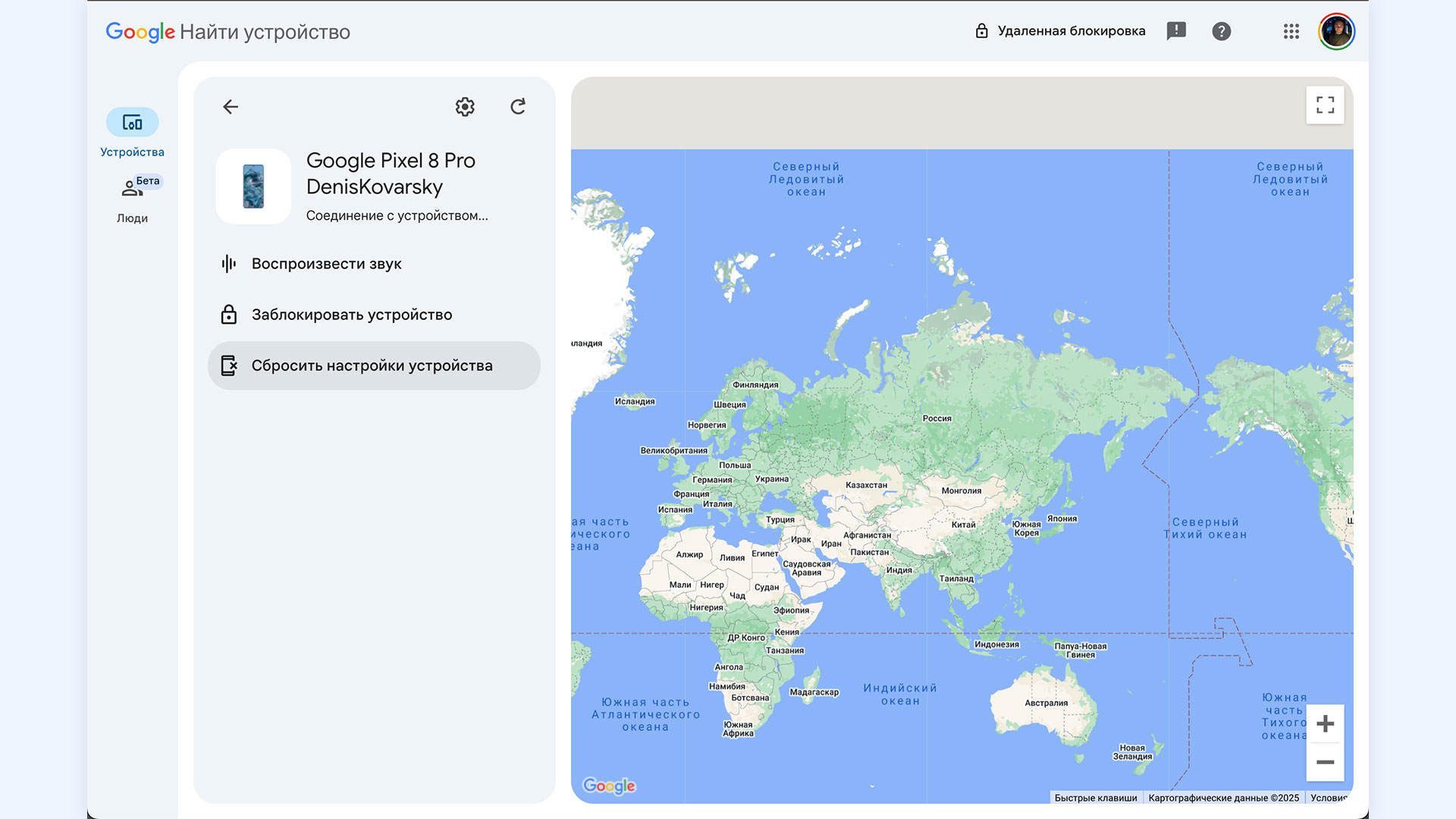The height and width of the screenshot is (819, 1456).
Task: Click the Индийский океан label
Action: point(900,695)
